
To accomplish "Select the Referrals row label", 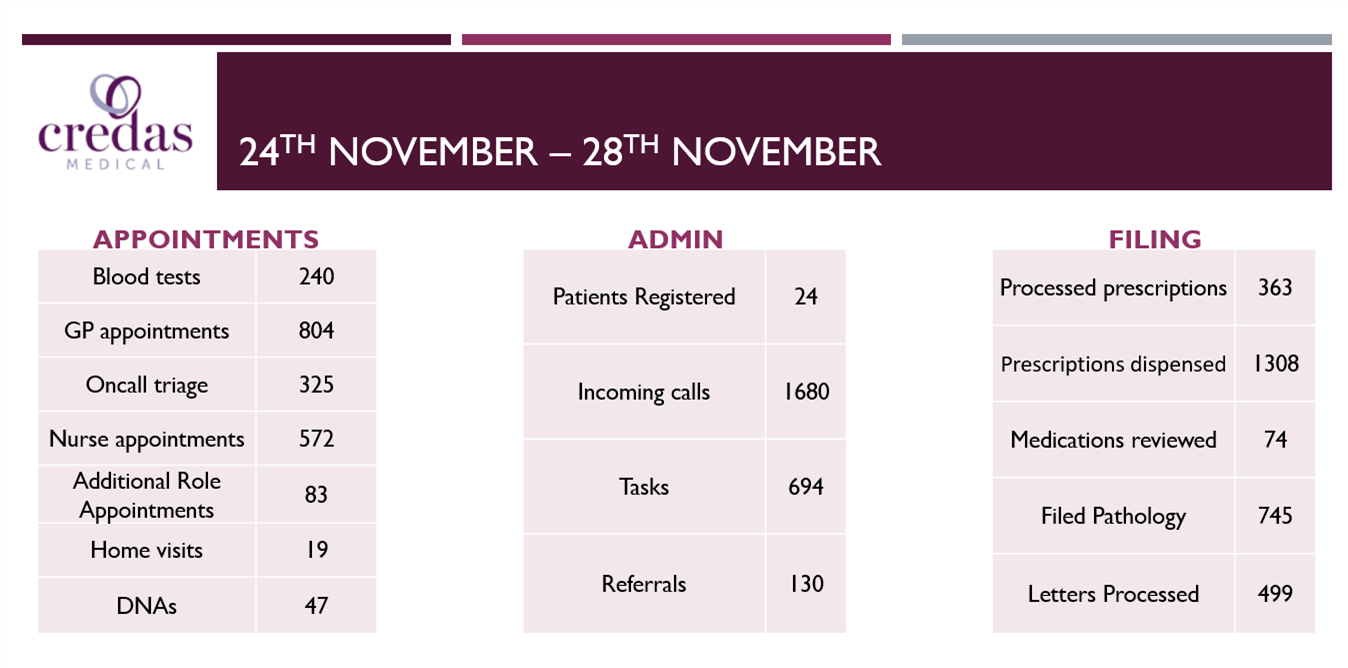I will 644,584.
